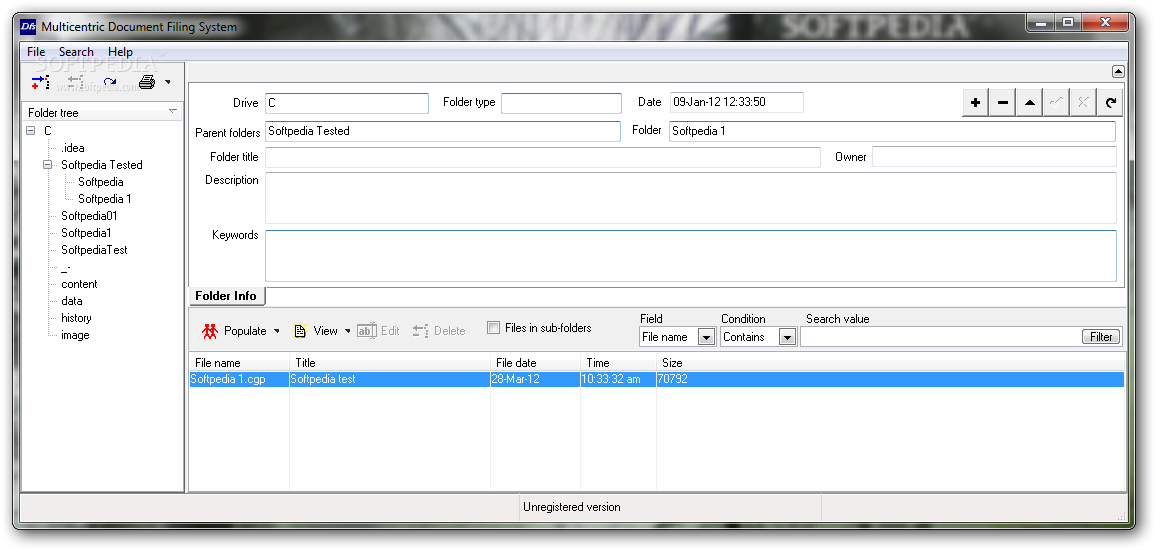1156x550 pixels.
Task: Click the Folder title input field
Action: coord(543,157)
